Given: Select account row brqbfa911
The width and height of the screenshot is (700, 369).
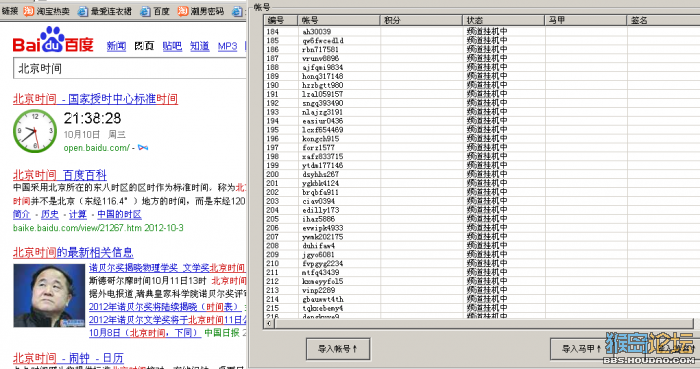Looking at the screenshot, I should [x=482, y=192].
